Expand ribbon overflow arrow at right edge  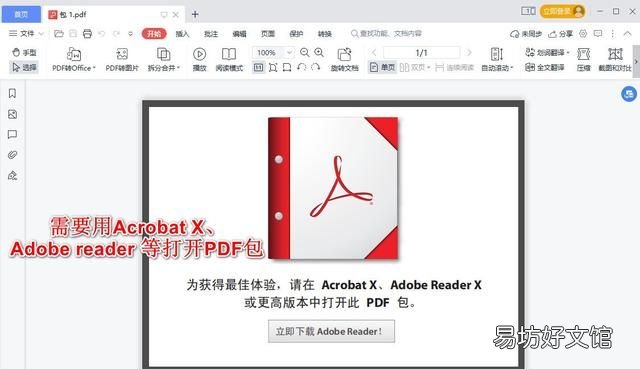[636, 62]
